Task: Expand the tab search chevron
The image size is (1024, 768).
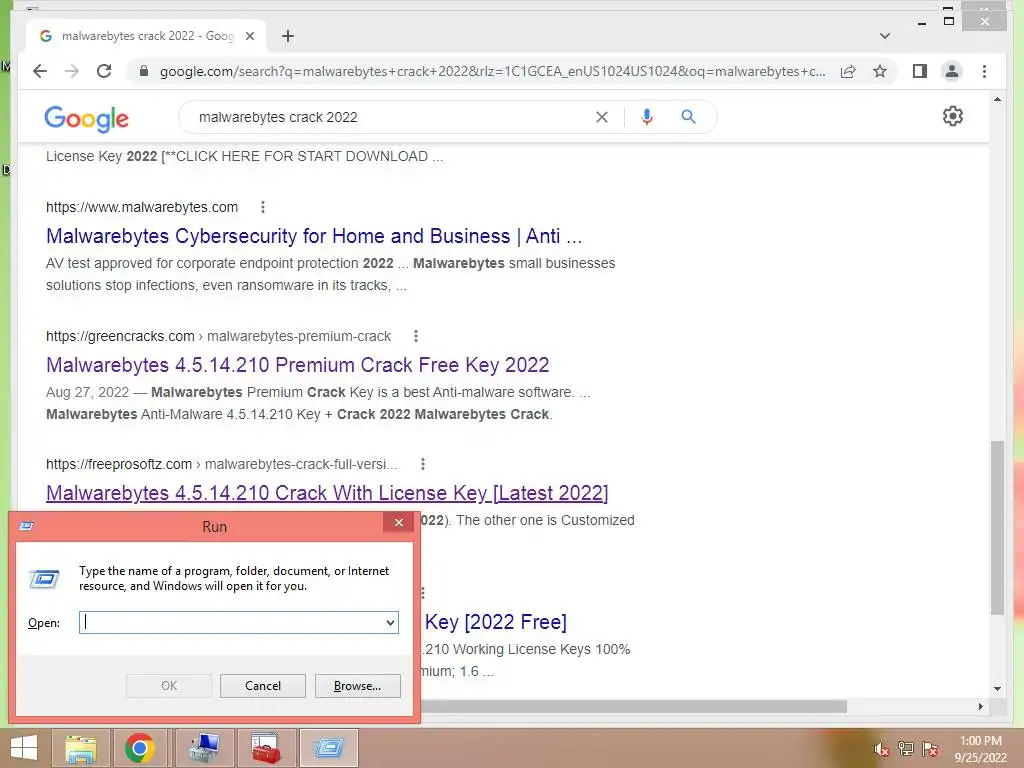Action: pos(885,36)
